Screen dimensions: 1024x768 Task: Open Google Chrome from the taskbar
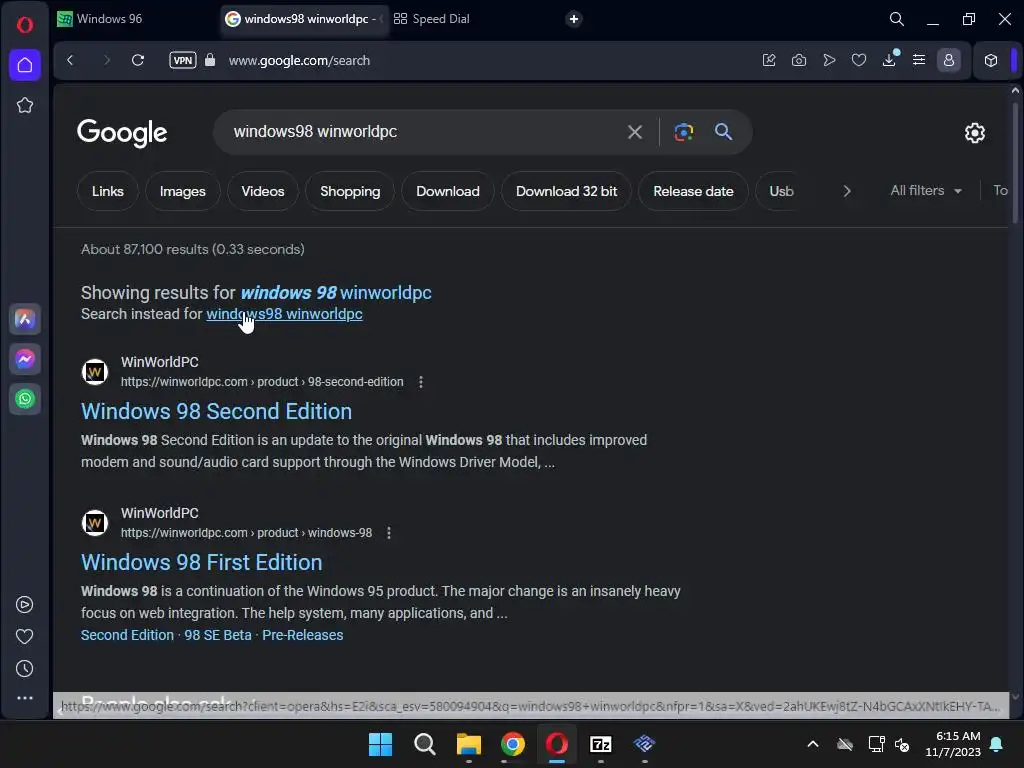point(513,744)
